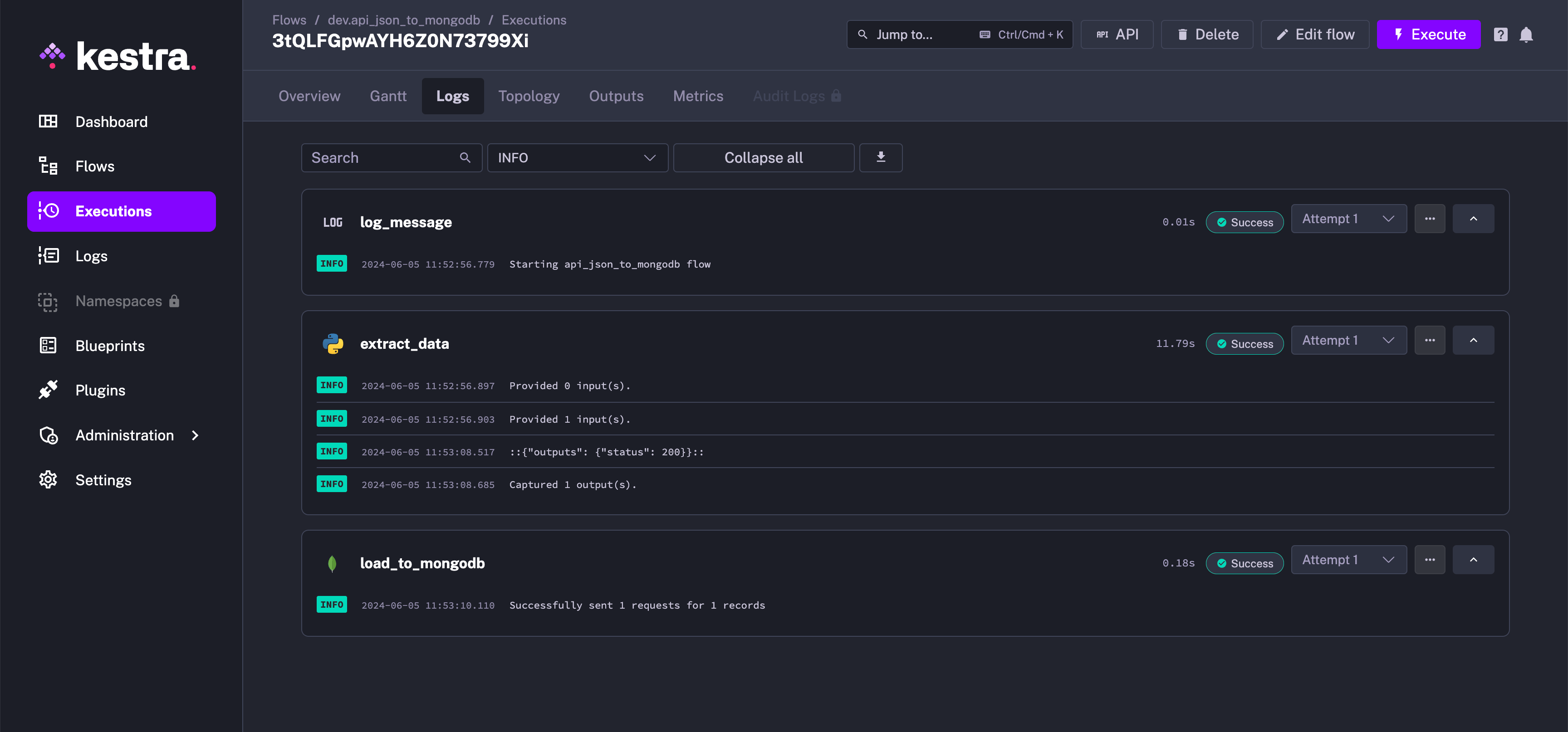
Task: Click Success status badge of log_message
Action: [1244, 222]
